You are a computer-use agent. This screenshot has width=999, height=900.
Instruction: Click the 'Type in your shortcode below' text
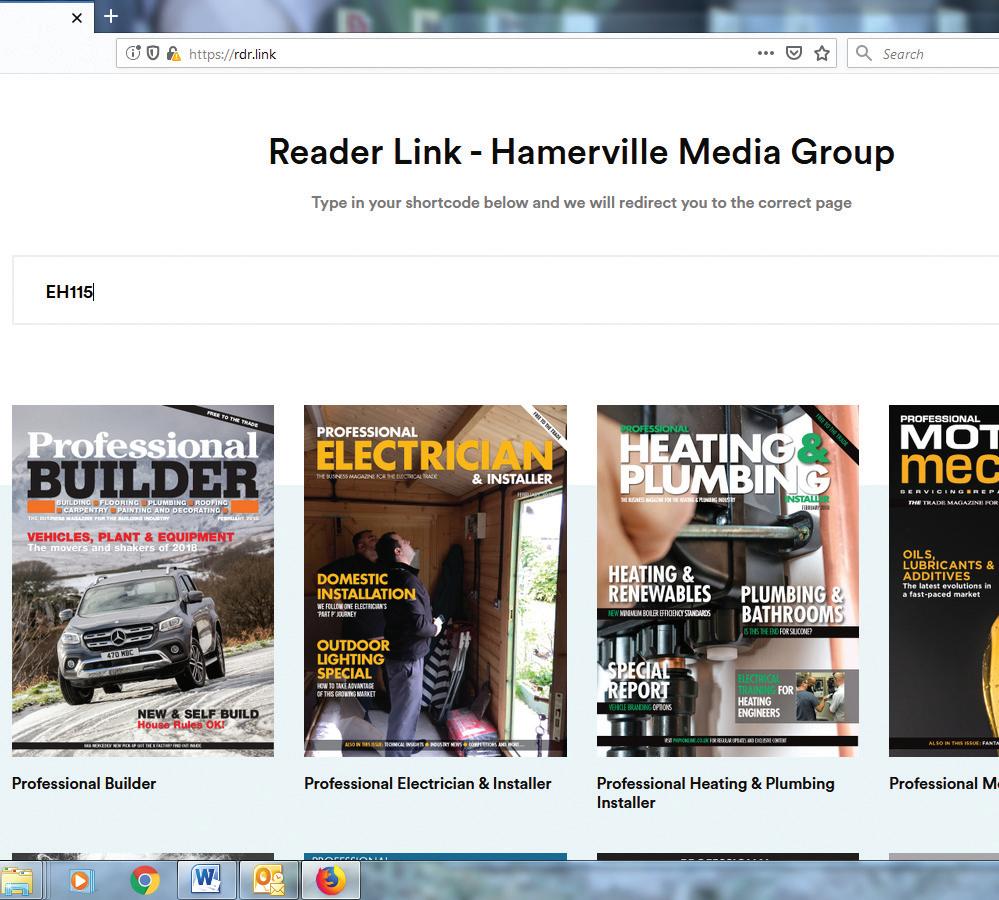pos(581,203)
